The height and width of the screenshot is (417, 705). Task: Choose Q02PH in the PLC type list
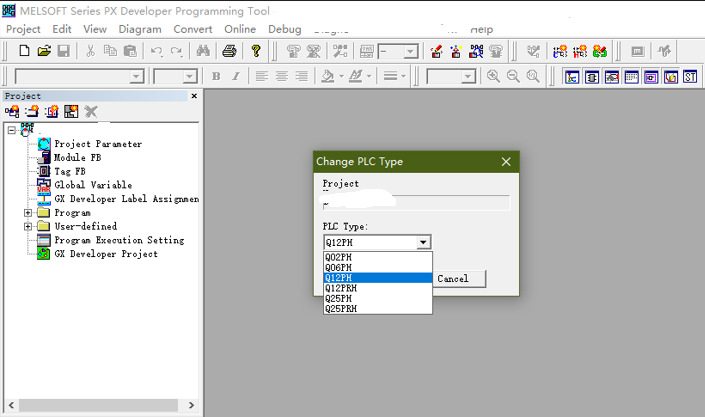(x=340, y=257)
